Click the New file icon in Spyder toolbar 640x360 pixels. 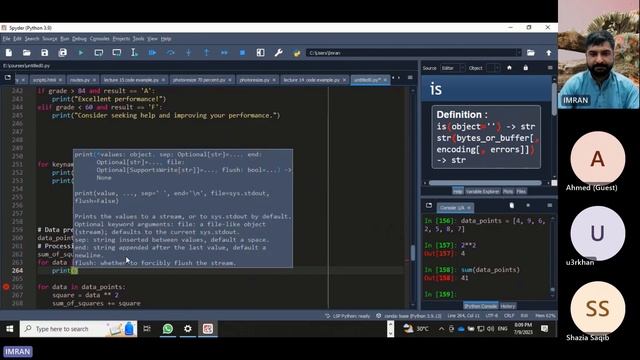[9, 53]
